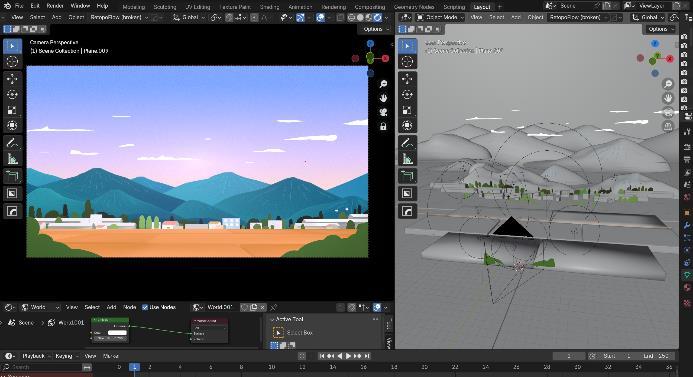The height and width of the screenshot is (377, 693).
Task: Jump to end frame button
Action: tap(366, 356)
